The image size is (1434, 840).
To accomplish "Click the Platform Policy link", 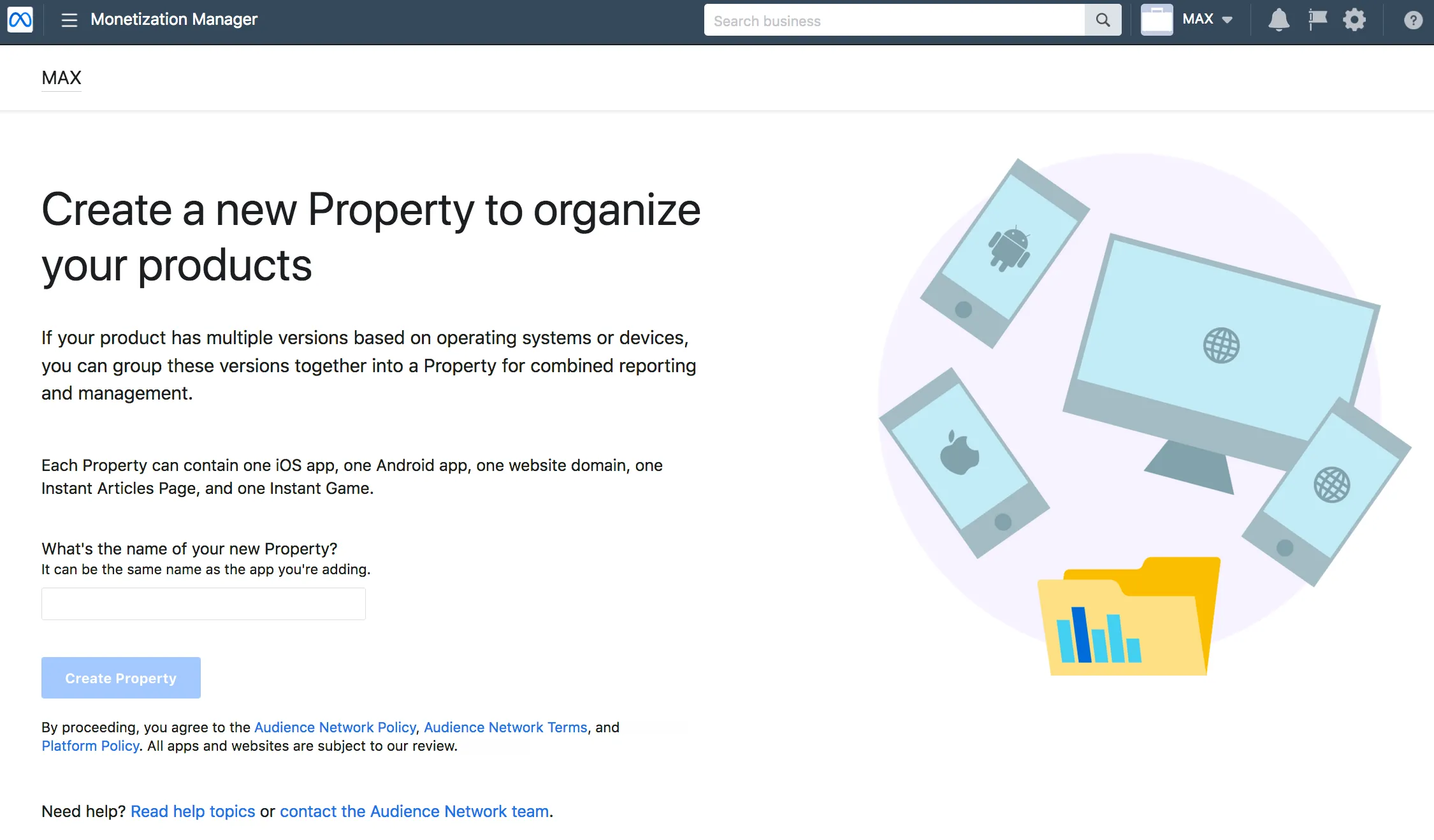I will tap(90, 746).
